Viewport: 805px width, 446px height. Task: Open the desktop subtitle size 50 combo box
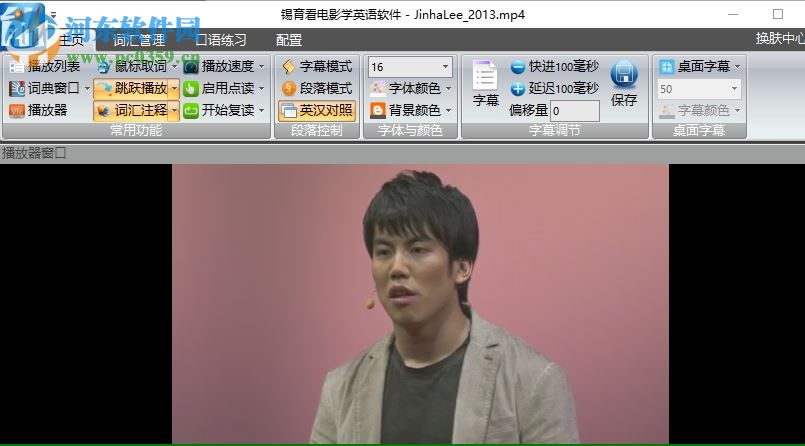tap(700, 89)
